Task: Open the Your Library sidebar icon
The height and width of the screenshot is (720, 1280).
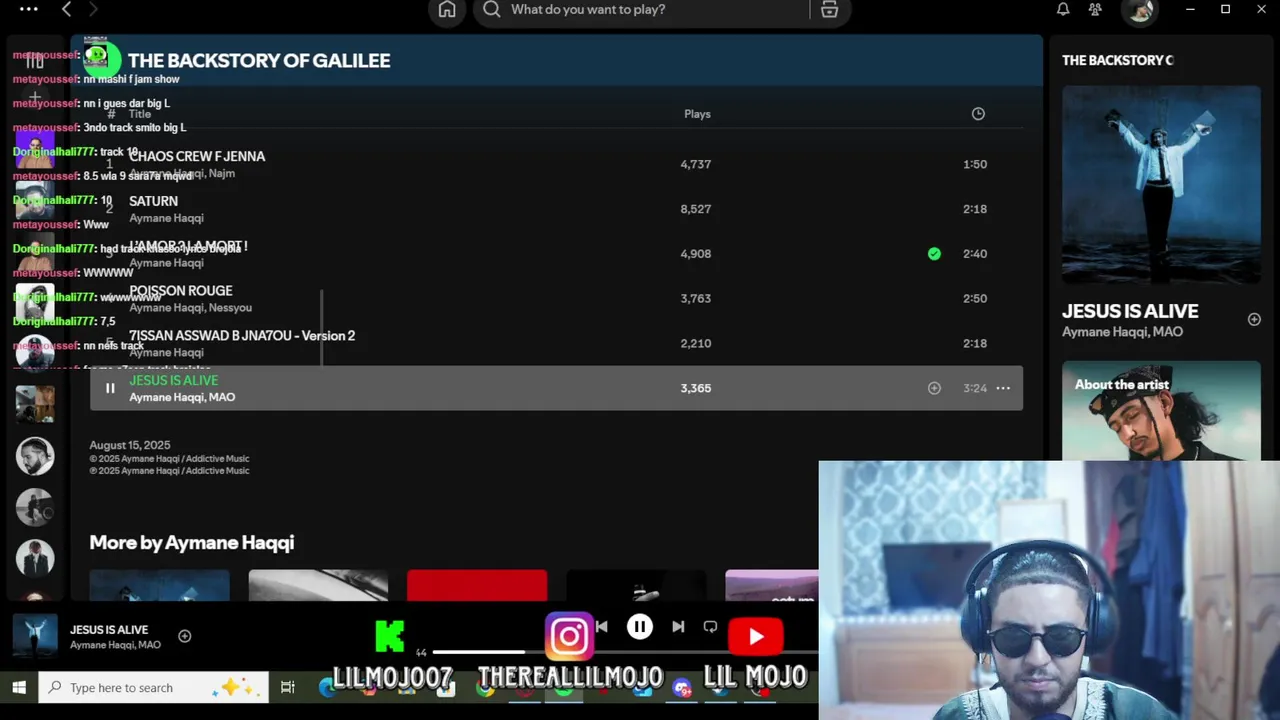Action: (x=35, y=61)
